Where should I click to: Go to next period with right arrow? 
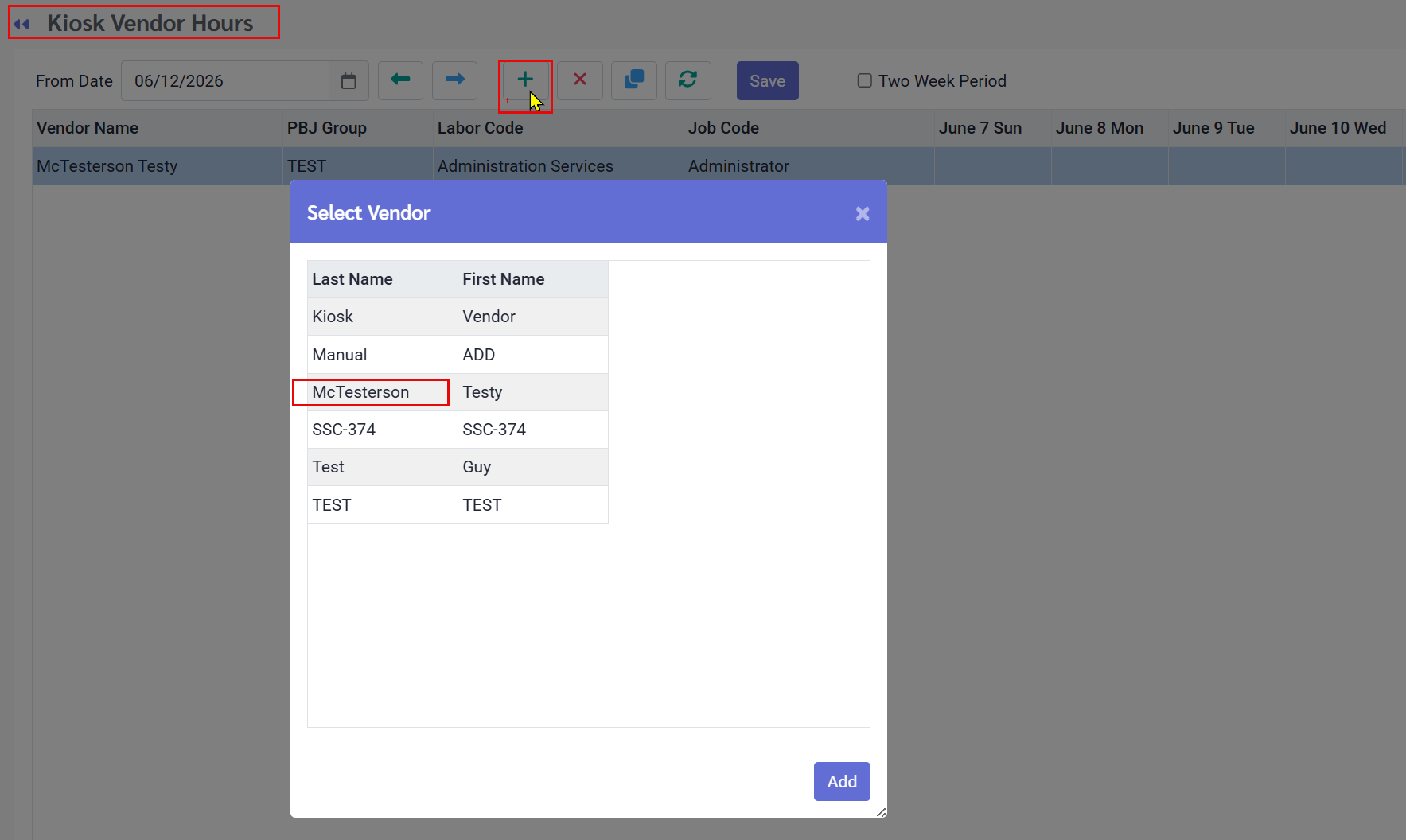[x=454, y=81]
